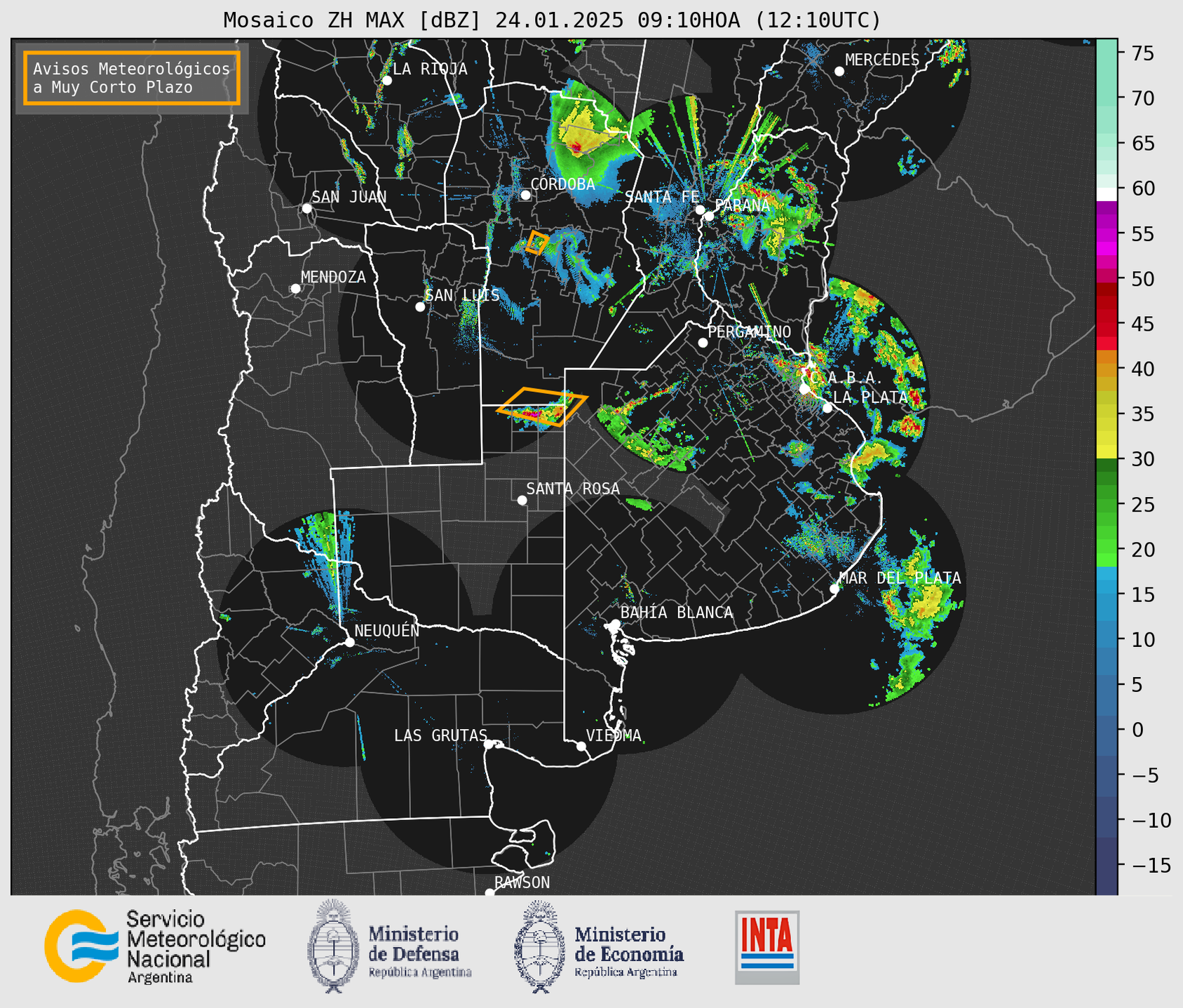Image resolution: width=1183 pixels, height=1008 pixels.
Task: Click the SANTA FE city label
Action: (x=662, y=197)
